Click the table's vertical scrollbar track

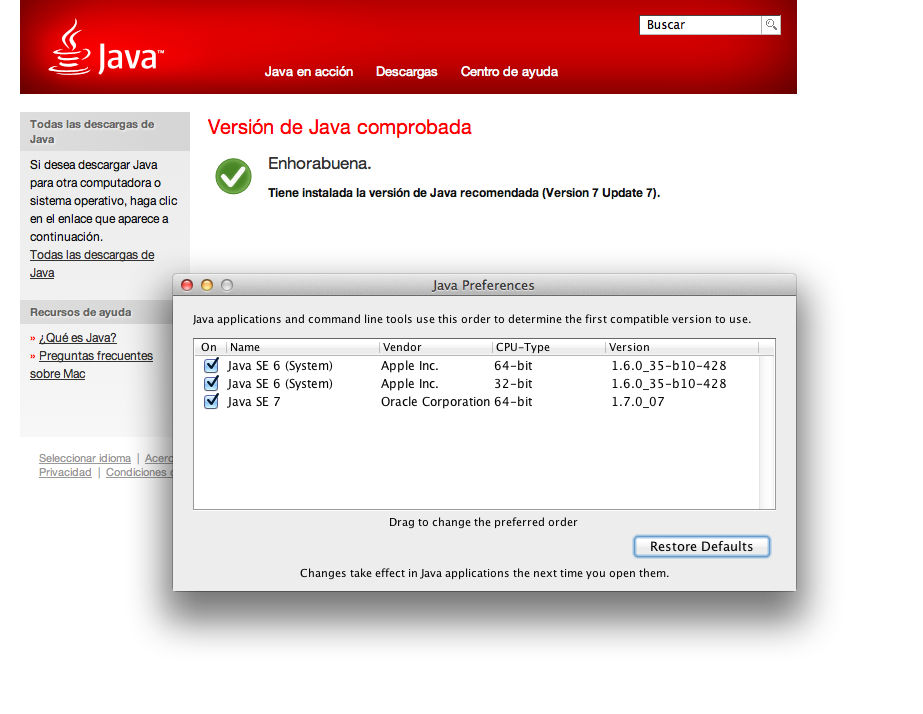click(x=767, y=431)
